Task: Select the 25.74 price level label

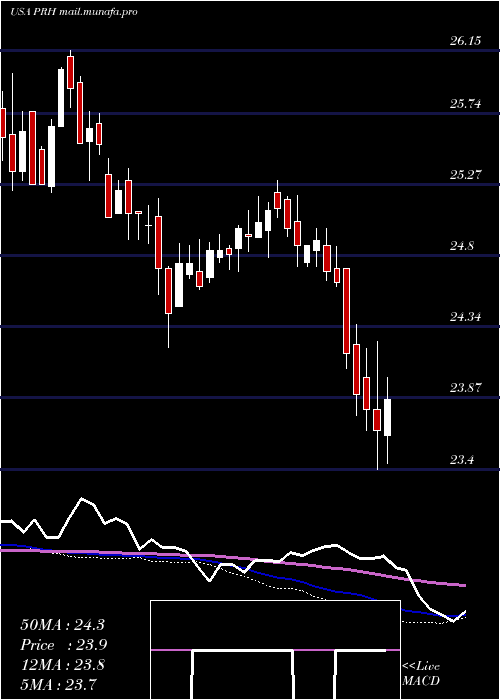Action: pyautogui.click(x=465, y=104)
